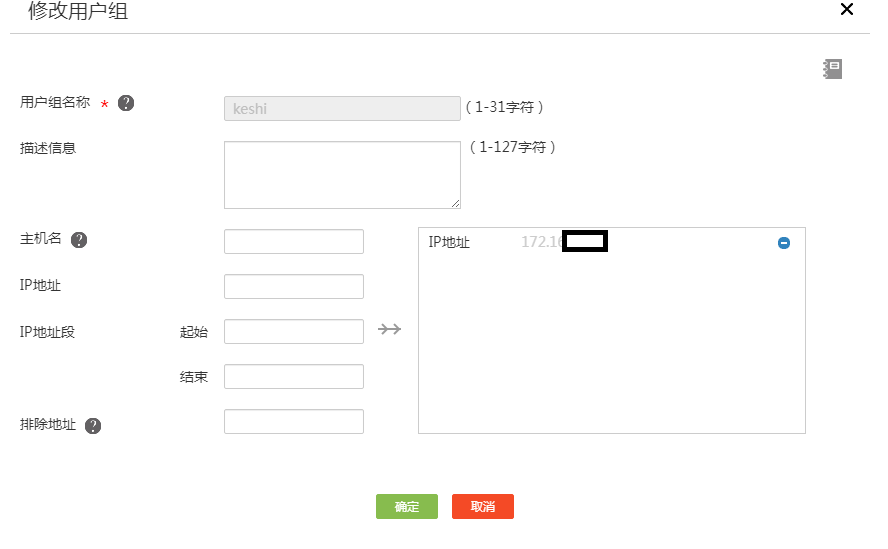Click the keshi user group name field
Viewport: 888px width, 549px height.
342,108
